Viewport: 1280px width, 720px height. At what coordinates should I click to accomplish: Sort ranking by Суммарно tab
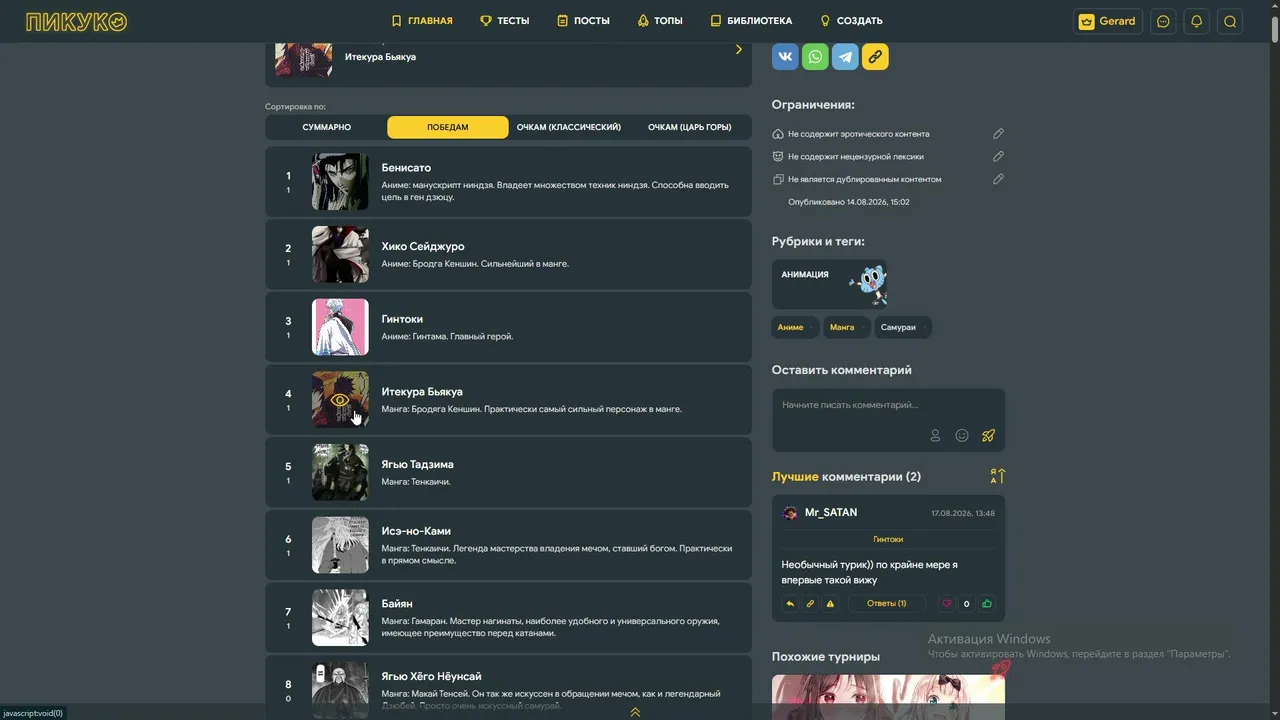327,127
